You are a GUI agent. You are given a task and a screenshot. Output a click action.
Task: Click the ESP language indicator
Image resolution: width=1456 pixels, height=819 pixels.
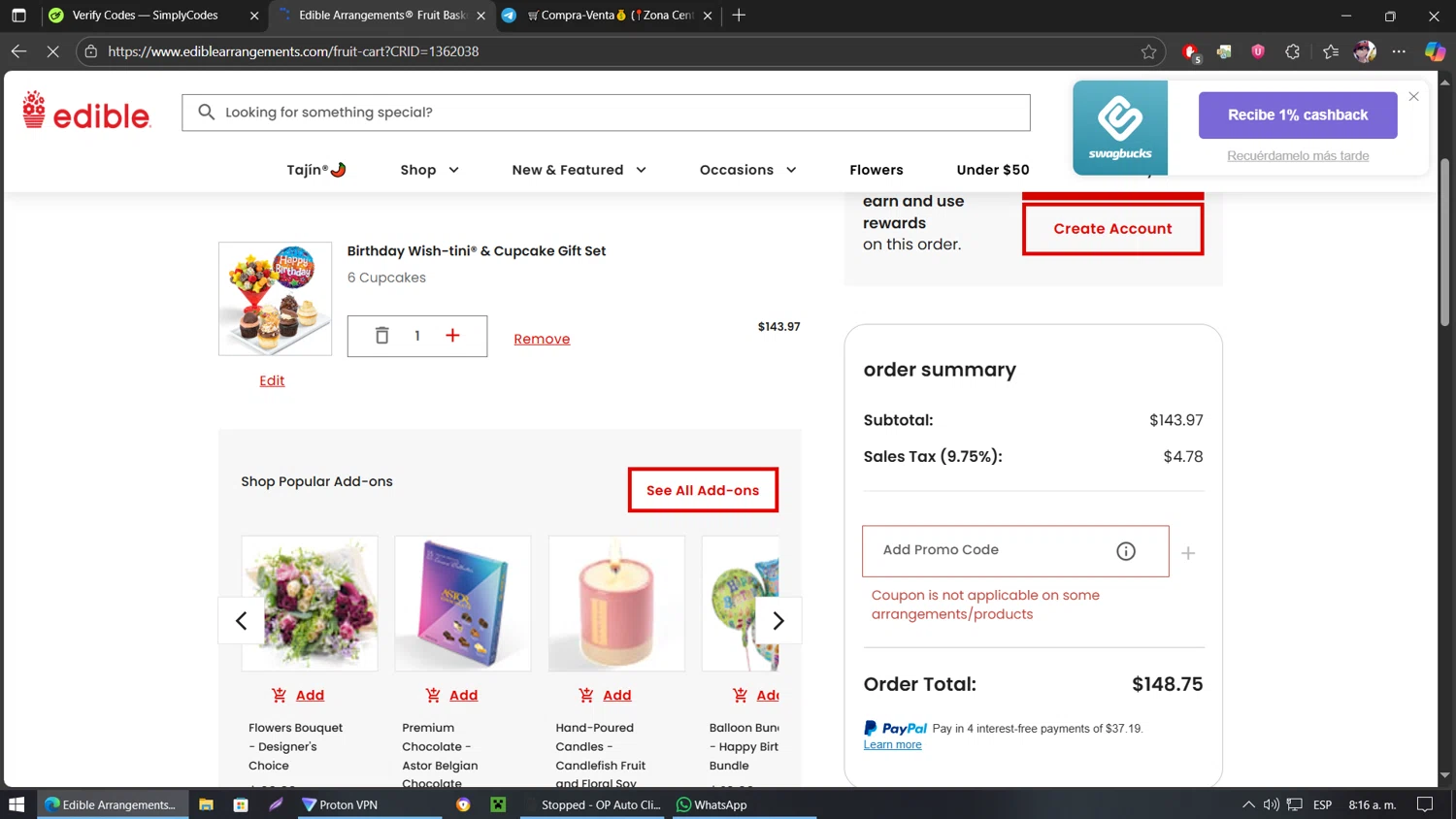point(1322,804)
